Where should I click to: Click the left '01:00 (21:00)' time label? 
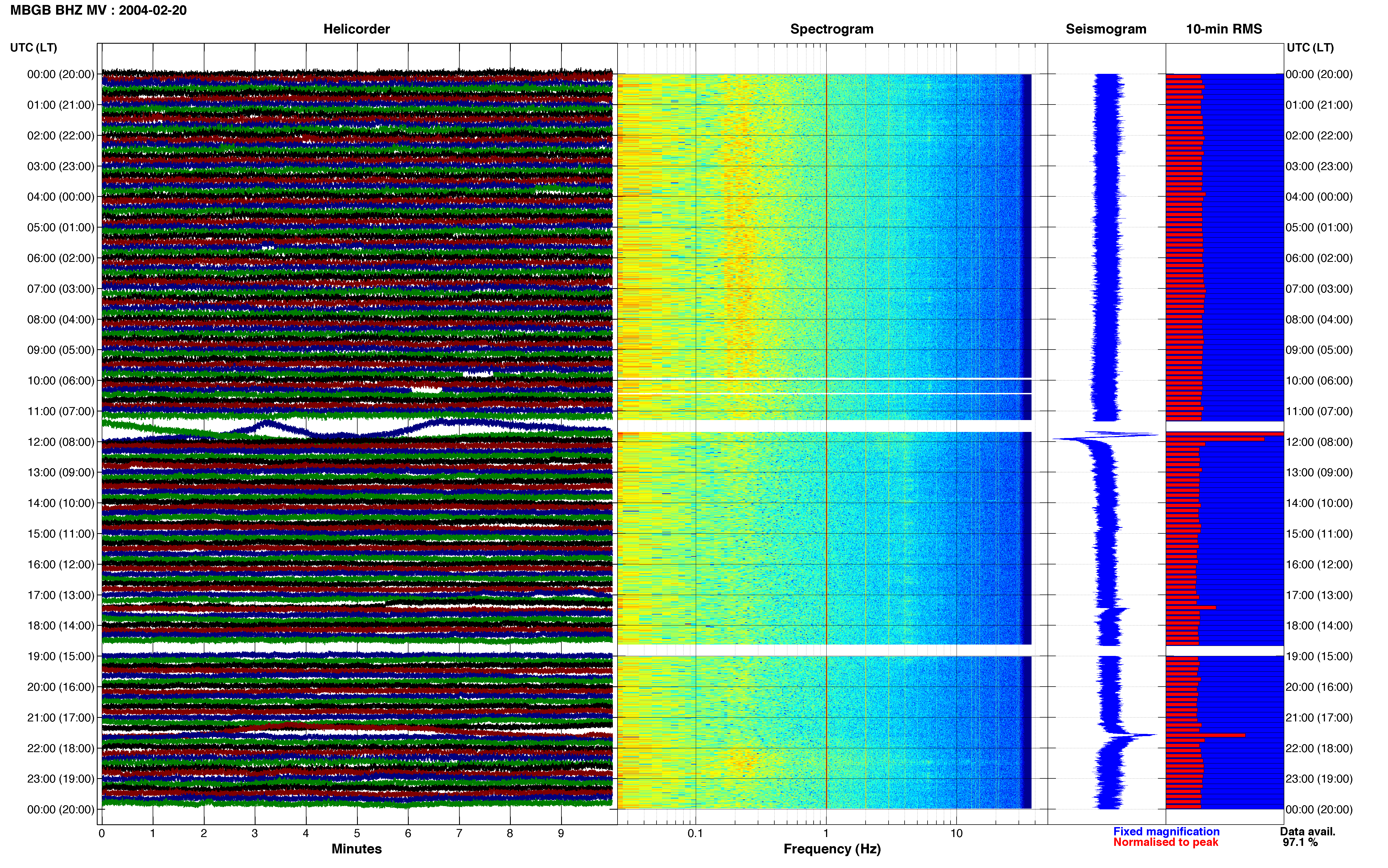[x=61, y=105]
